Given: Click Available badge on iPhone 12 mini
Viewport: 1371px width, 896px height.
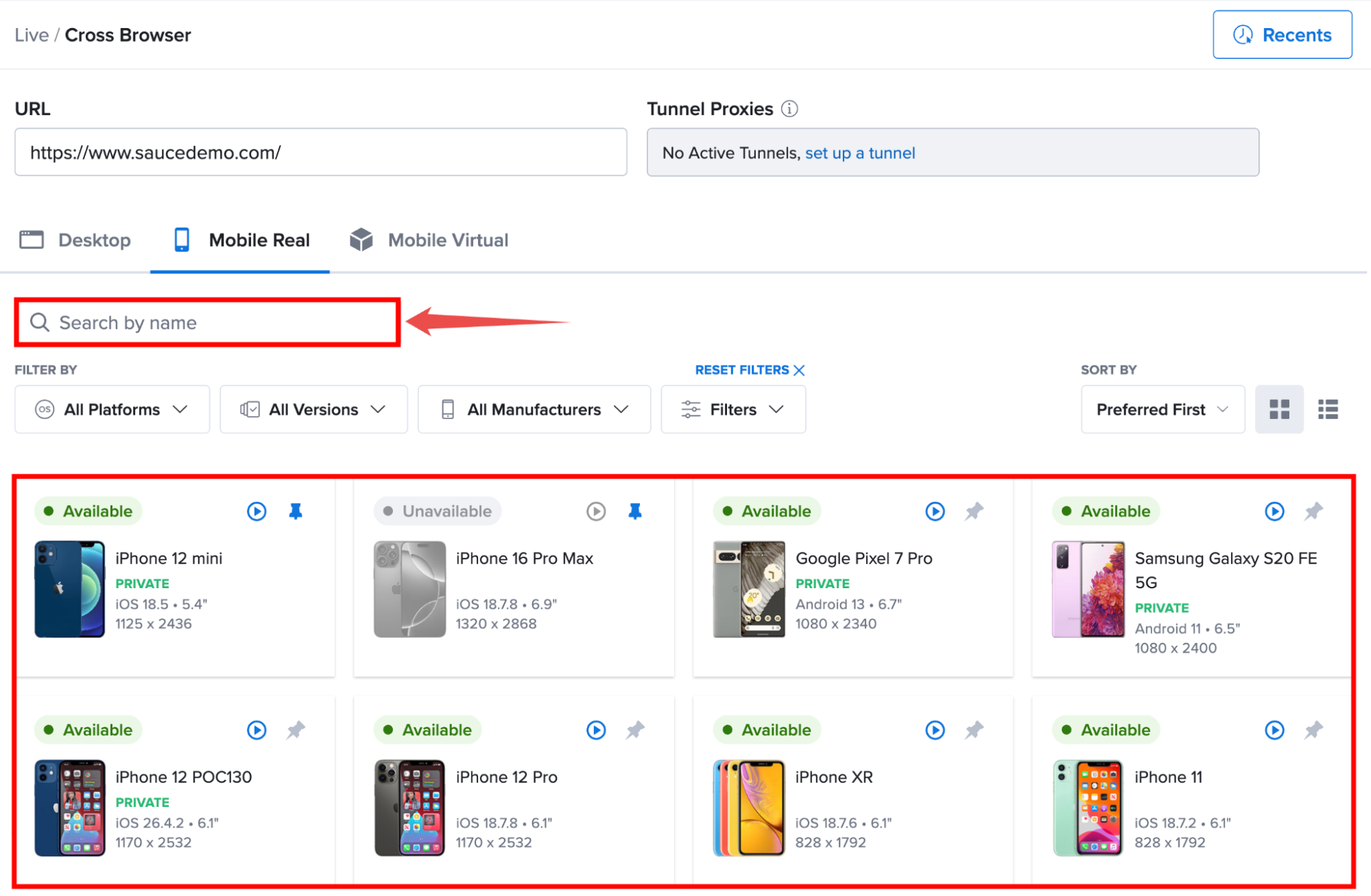Looking at the screenshot, I should pyautogui.click(x=88, y=511).
